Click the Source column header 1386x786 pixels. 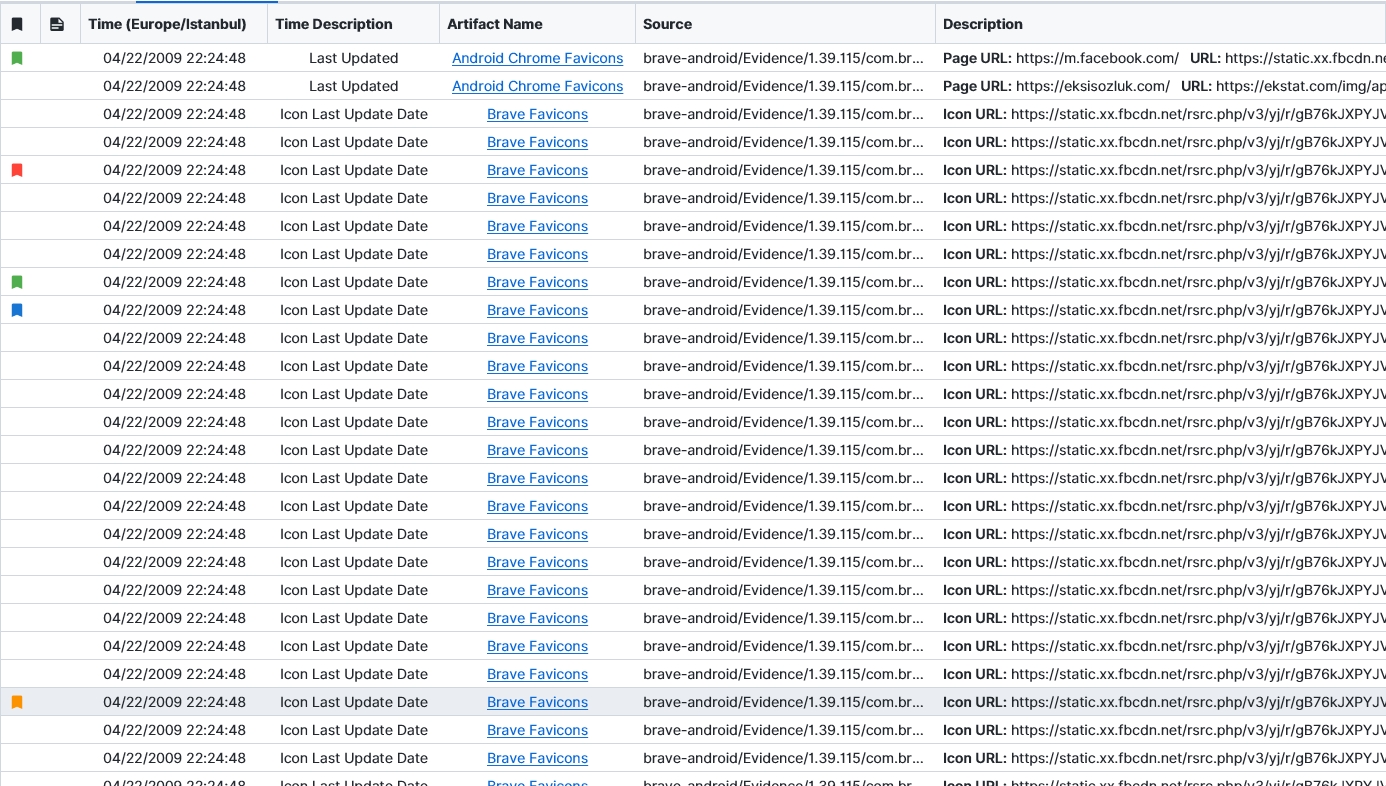tap(667, 24)
